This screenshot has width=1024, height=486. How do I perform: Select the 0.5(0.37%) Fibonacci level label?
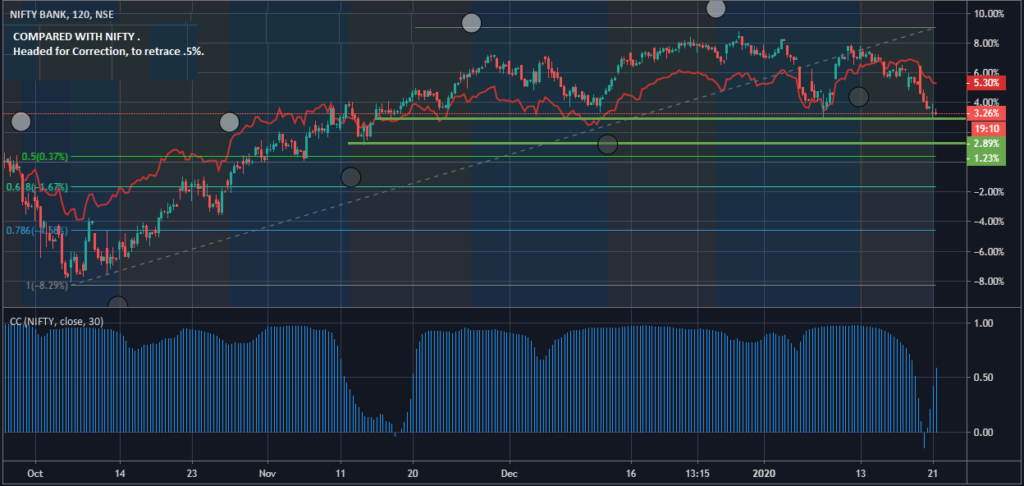pos(45,157)
